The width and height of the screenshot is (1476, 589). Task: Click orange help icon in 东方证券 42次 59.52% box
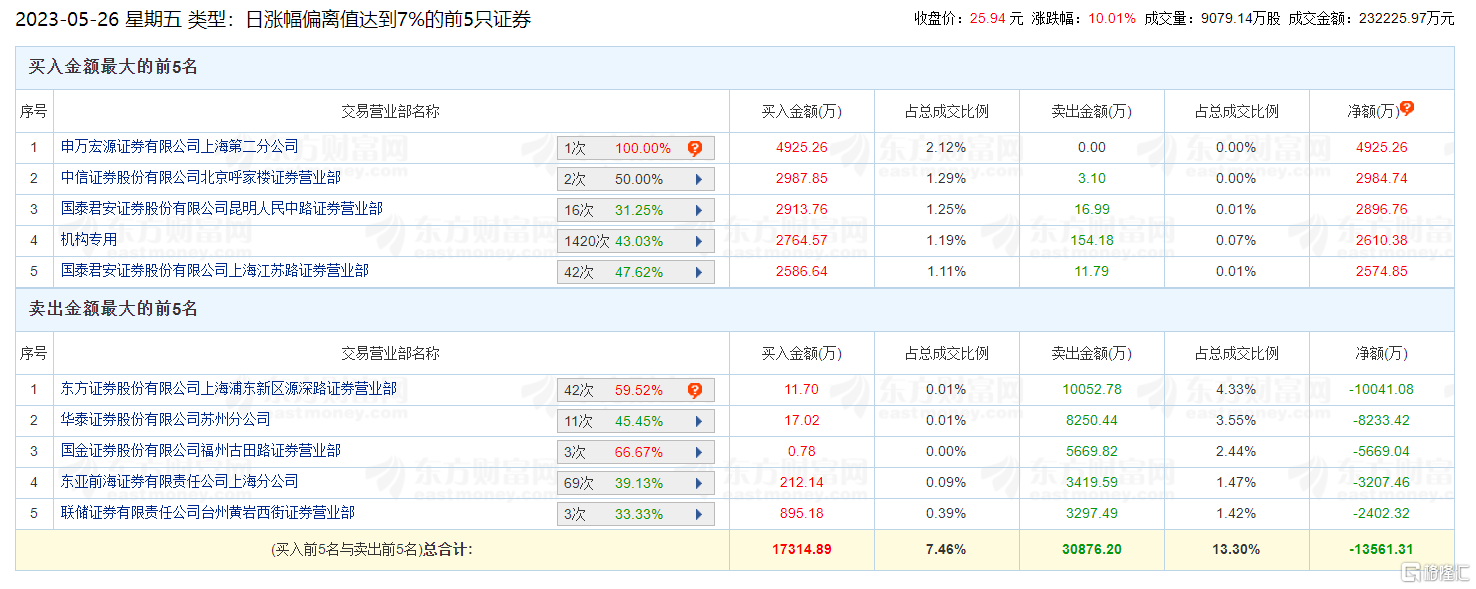click(x=695, y=390)
